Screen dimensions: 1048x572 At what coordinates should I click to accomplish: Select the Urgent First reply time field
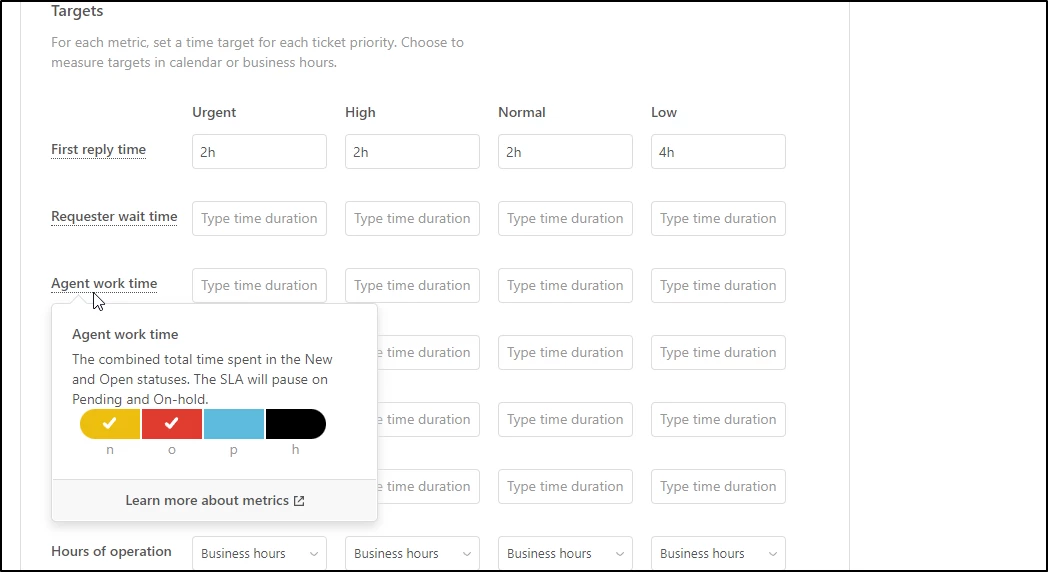click(x=259, y=152)
